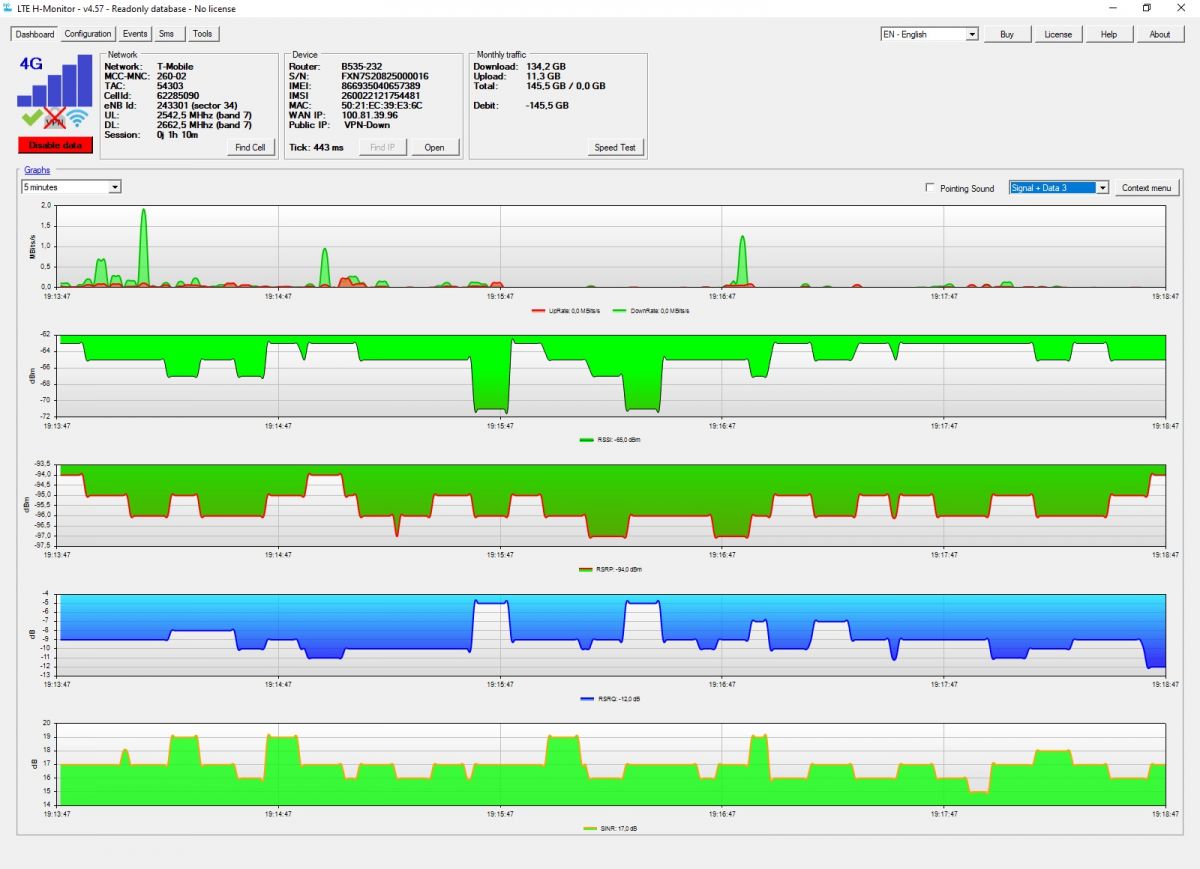1200x869 pixels.
Task: Click the green DownRate legend swatch
Action: click(620, 310)
